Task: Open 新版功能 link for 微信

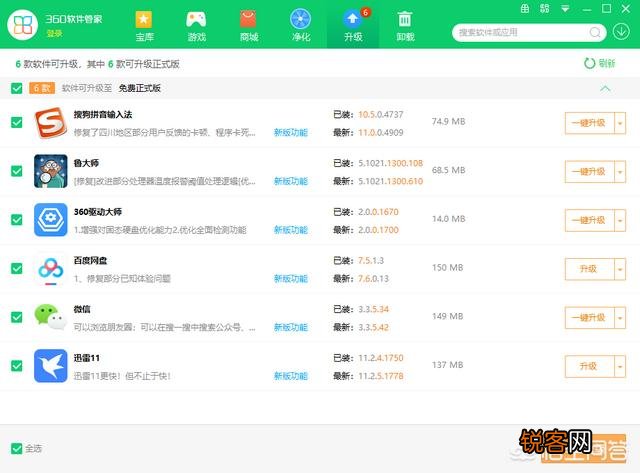Action: point(291,327)
